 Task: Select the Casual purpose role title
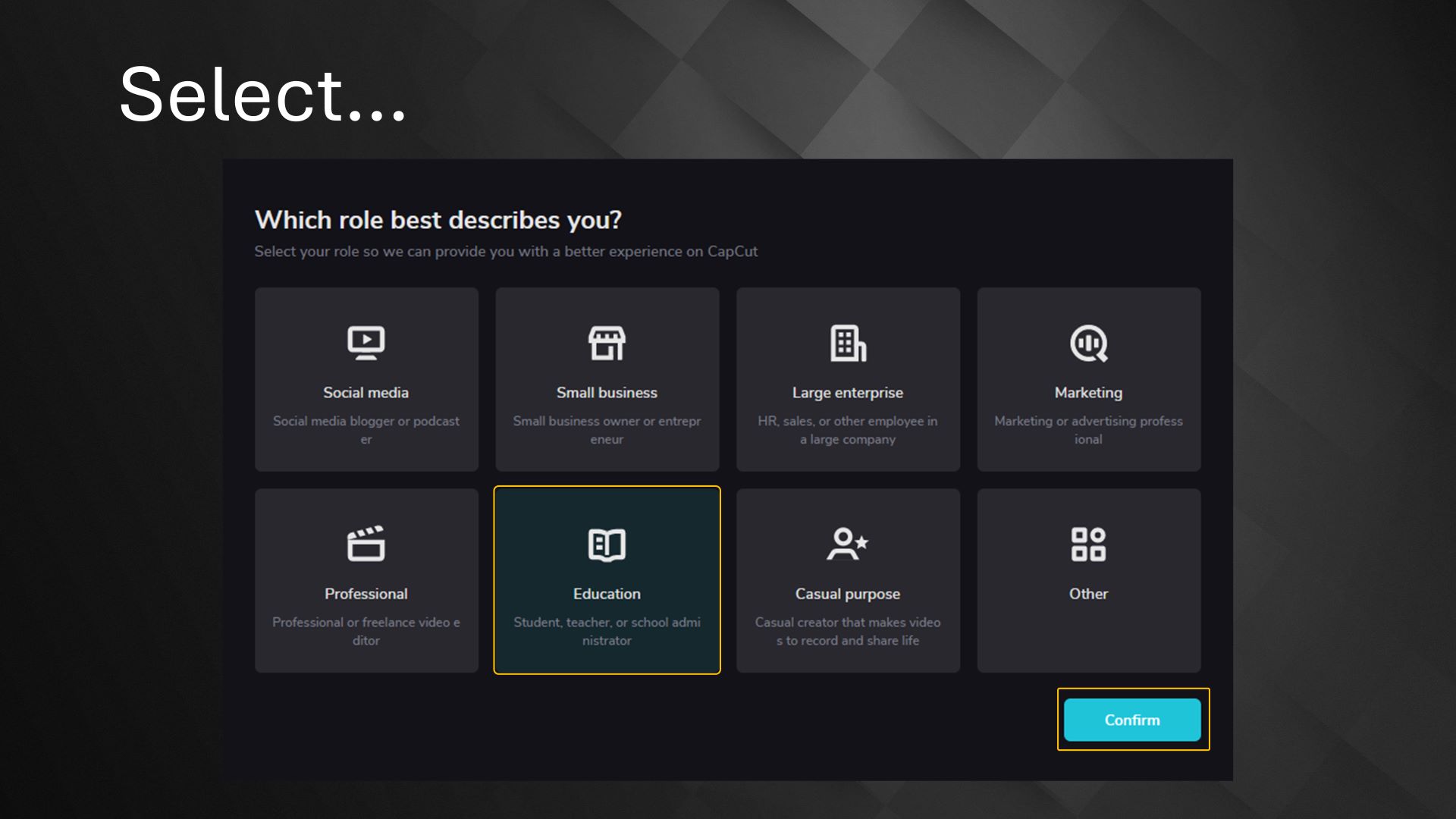[847, 594]
